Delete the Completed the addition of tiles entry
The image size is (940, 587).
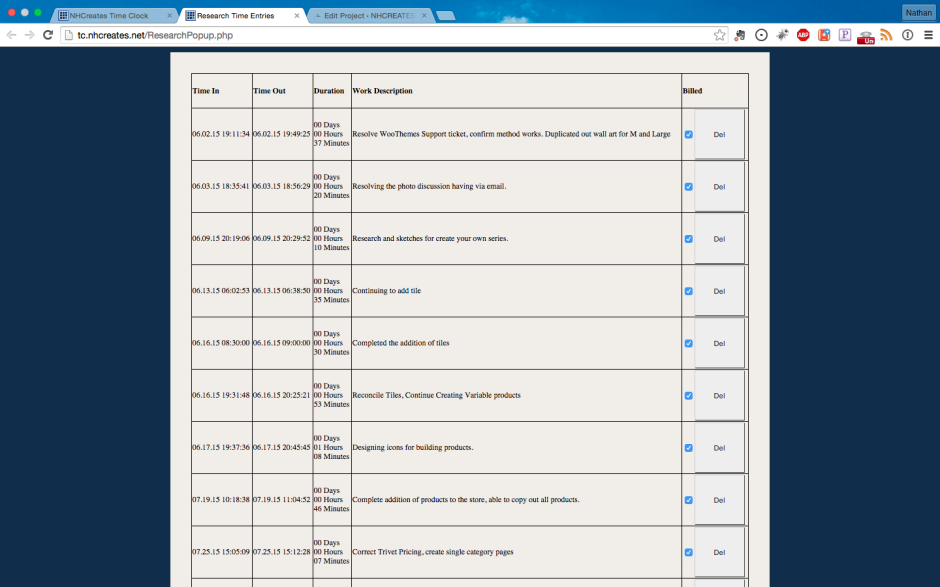coord(719,344)
